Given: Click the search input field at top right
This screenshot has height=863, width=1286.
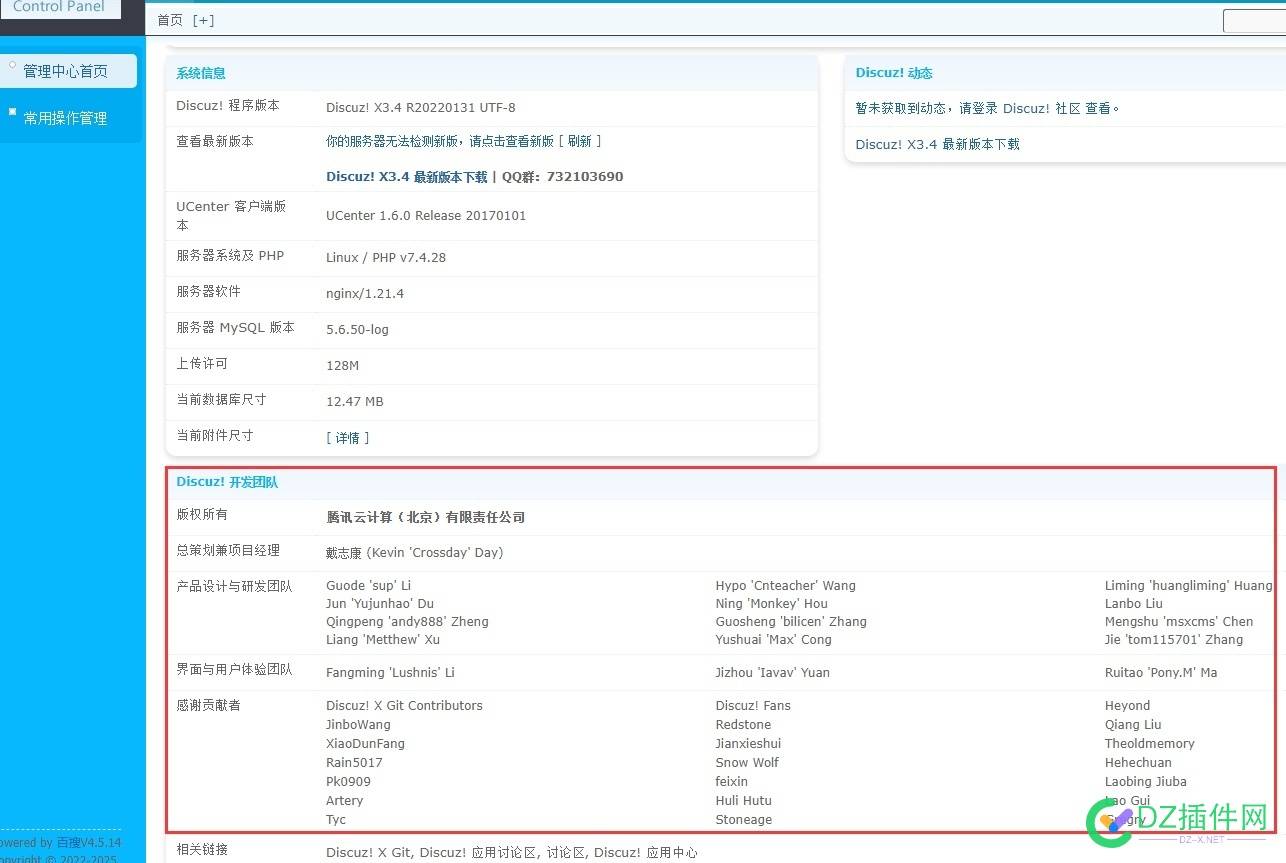Looking at the screenshot, I should coord(1254,20).
